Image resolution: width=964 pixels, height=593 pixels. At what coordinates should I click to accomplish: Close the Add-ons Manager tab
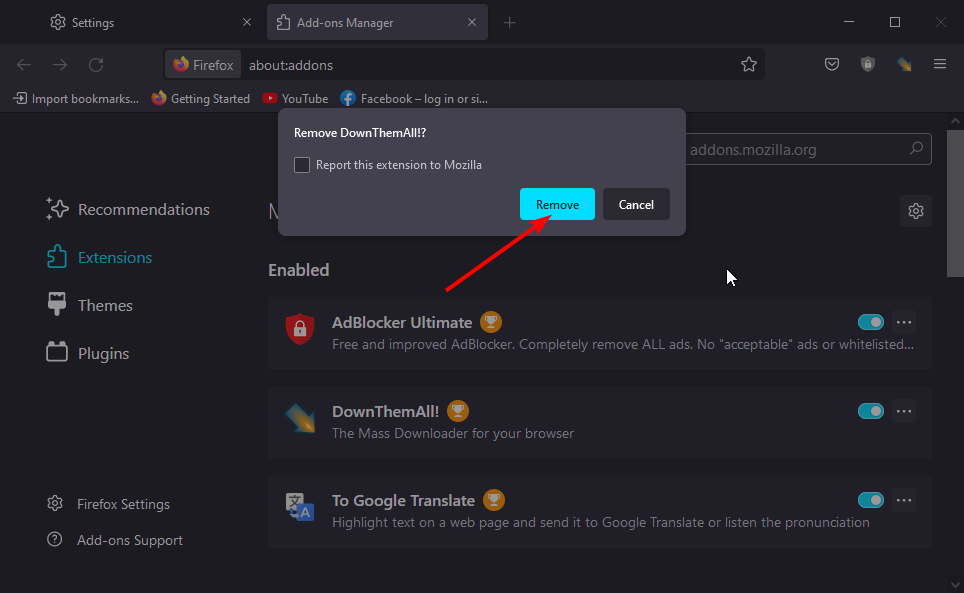[x=472, y=22]
